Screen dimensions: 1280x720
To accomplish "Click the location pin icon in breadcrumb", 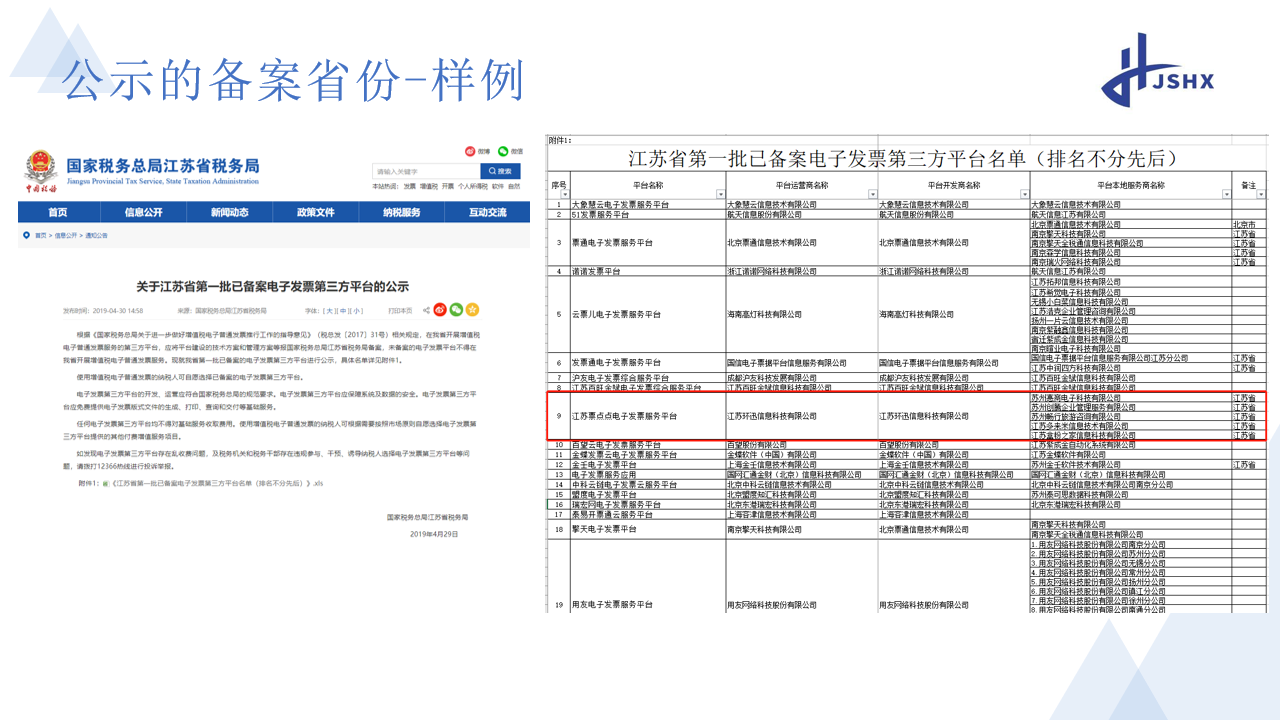I will (26, 235).
